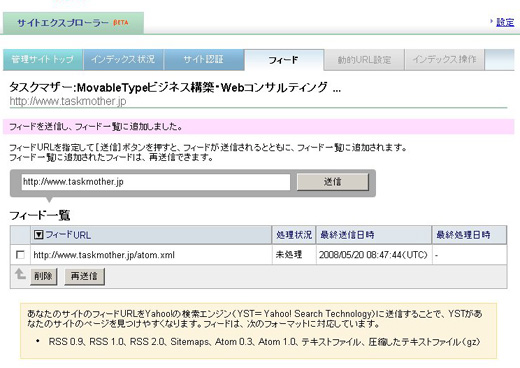This screenshot has width=520, height=368.
Task: Switch to the インデックス状況 tab
Action: pos(123,60)
